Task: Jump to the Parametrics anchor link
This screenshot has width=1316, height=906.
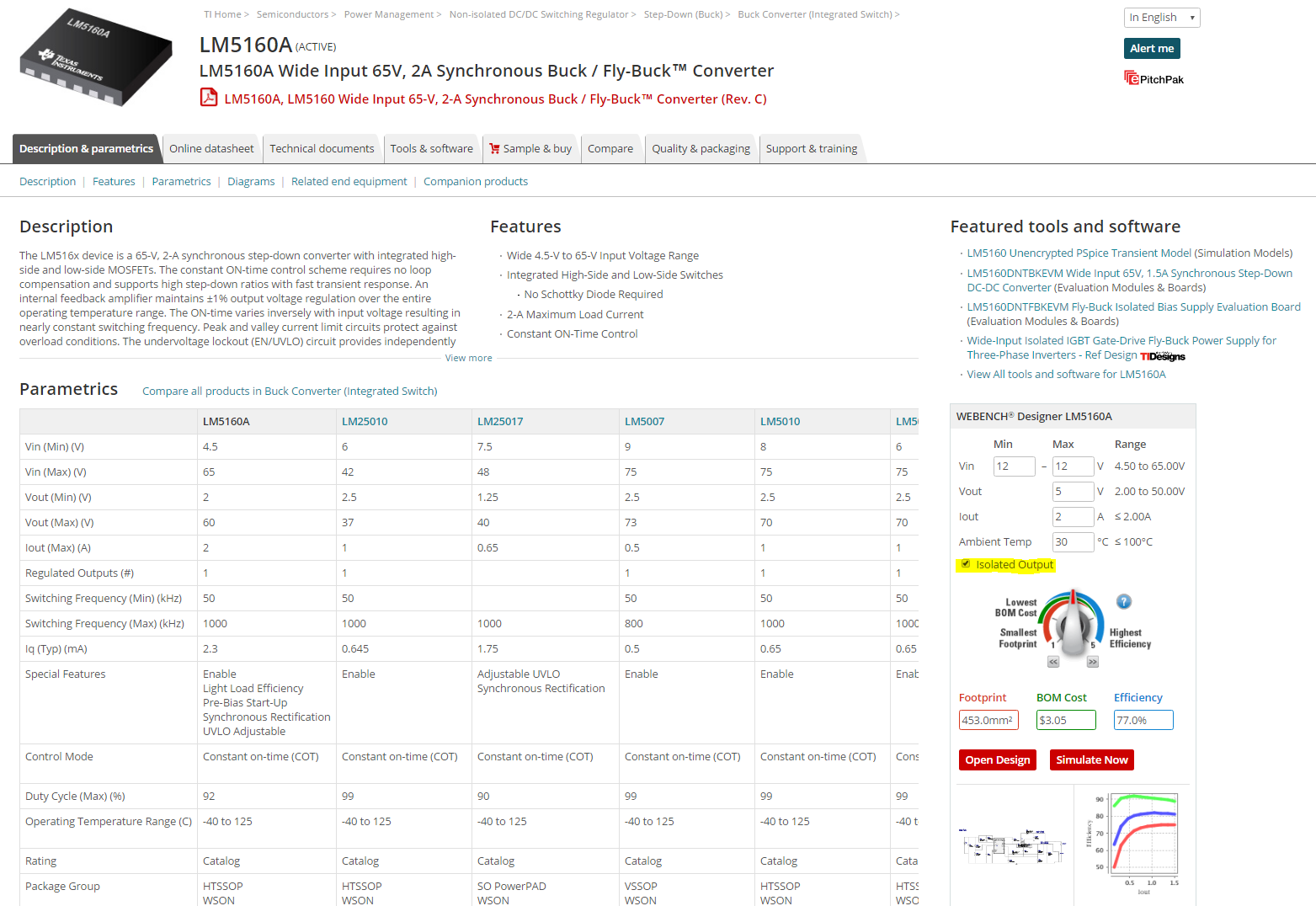Action: point(181,181)
